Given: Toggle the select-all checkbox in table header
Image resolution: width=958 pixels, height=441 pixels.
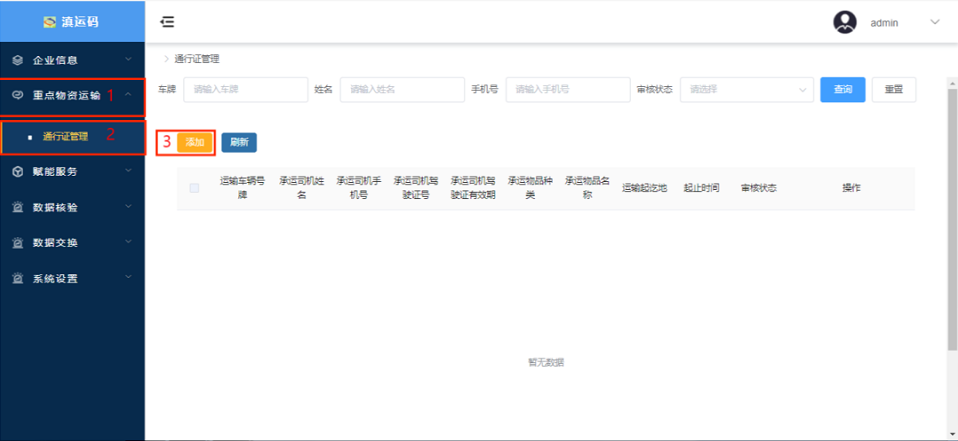Looking at the screenshot, I should click(194, 188).
